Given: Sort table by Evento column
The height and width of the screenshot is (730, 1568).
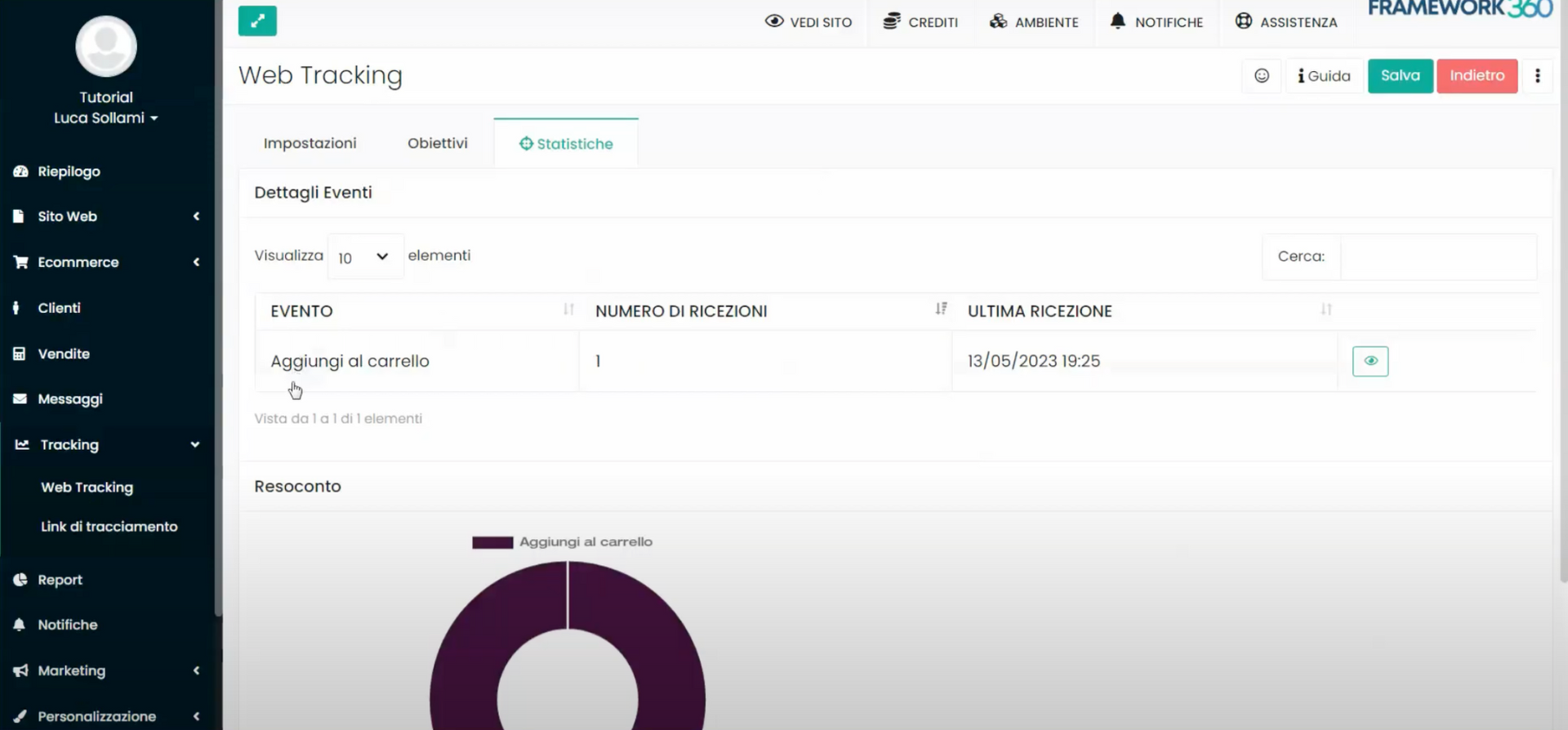Looking at the screenshot, I should pyautogui.click(x=417, y=311).
